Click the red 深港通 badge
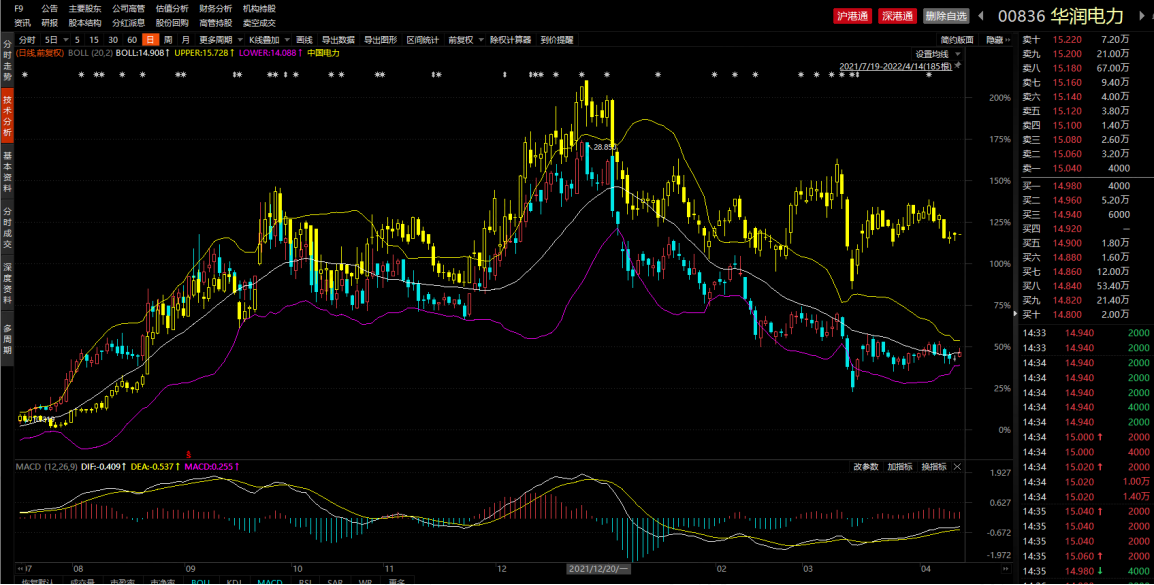 [x=897, y=16]
